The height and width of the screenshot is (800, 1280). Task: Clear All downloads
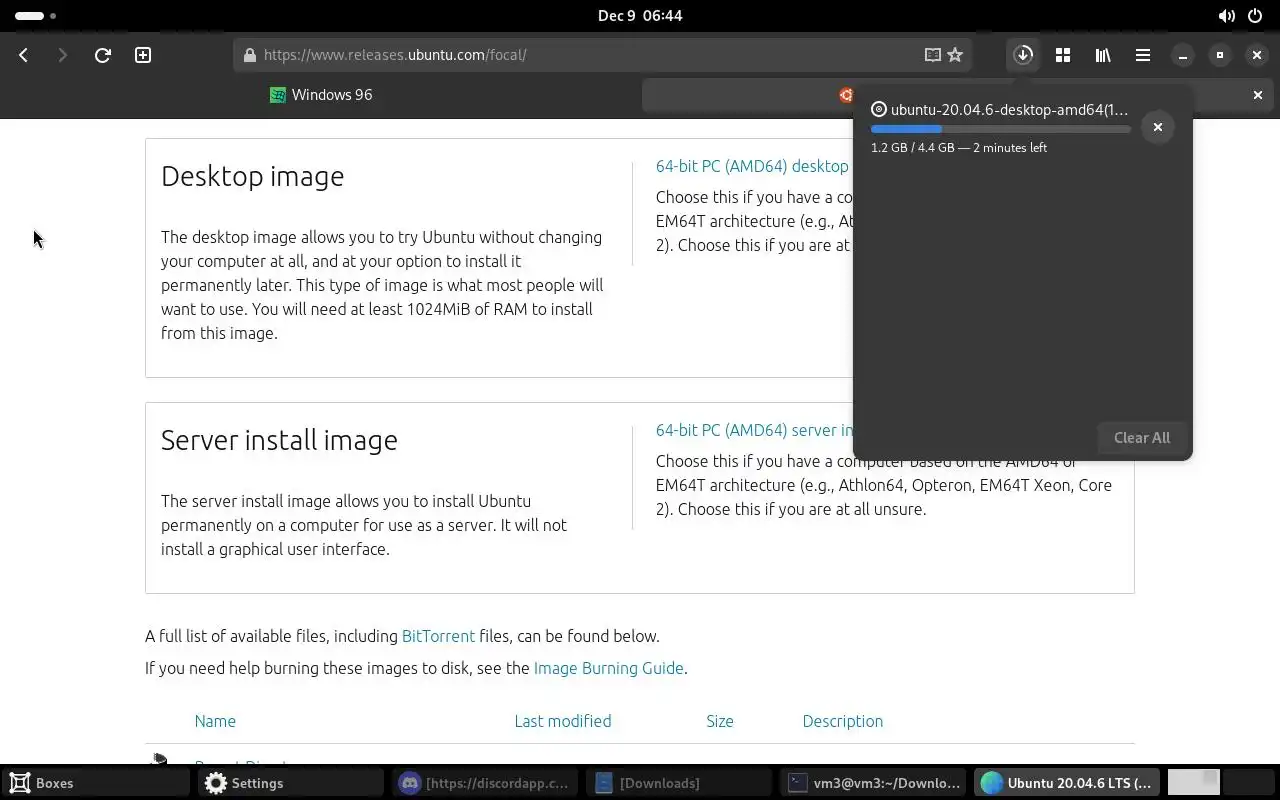1142,437
